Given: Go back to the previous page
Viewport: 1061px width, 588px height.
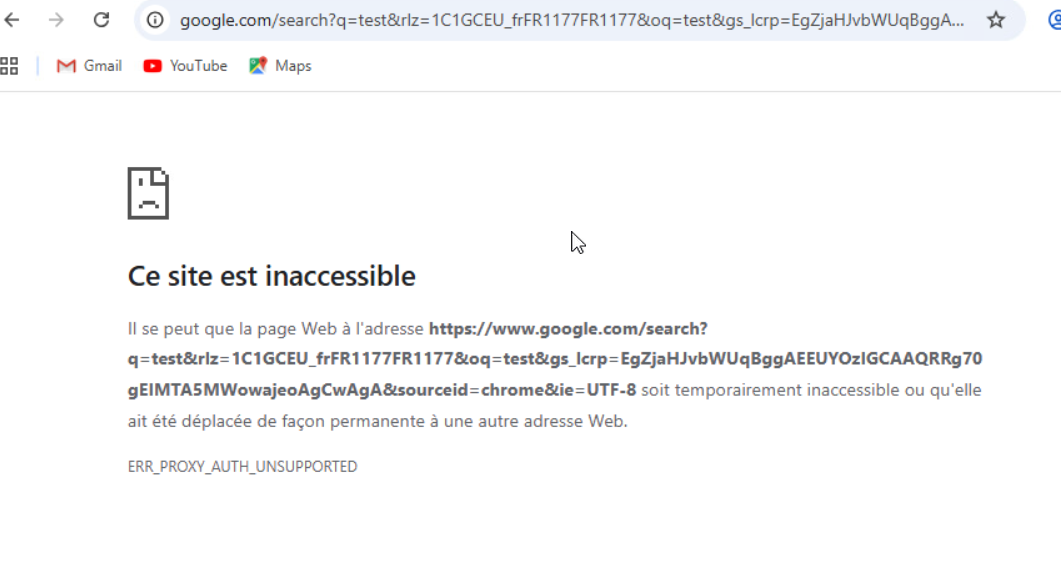Looking at the screenshot, I should click(x=12, y=20).
